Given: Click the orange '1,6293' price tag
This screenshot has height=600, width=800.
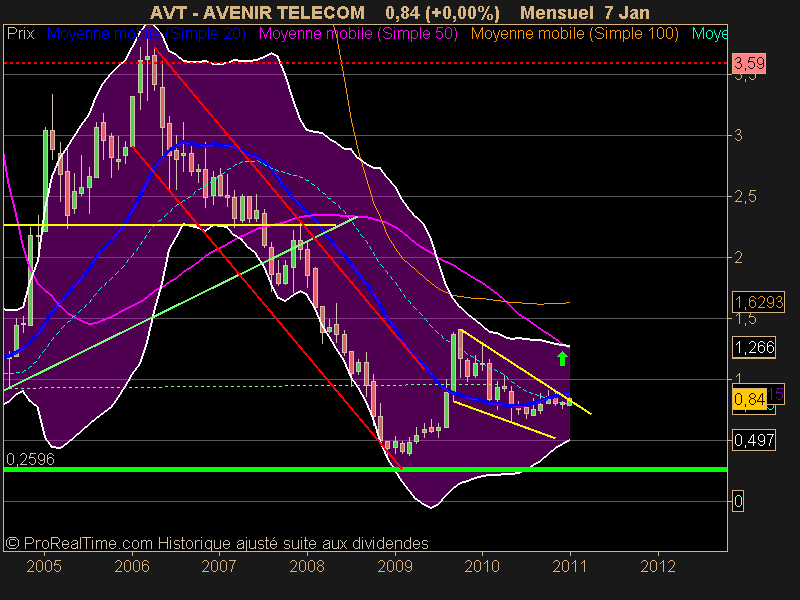Looking at the screenshot, I should (758, 303).
